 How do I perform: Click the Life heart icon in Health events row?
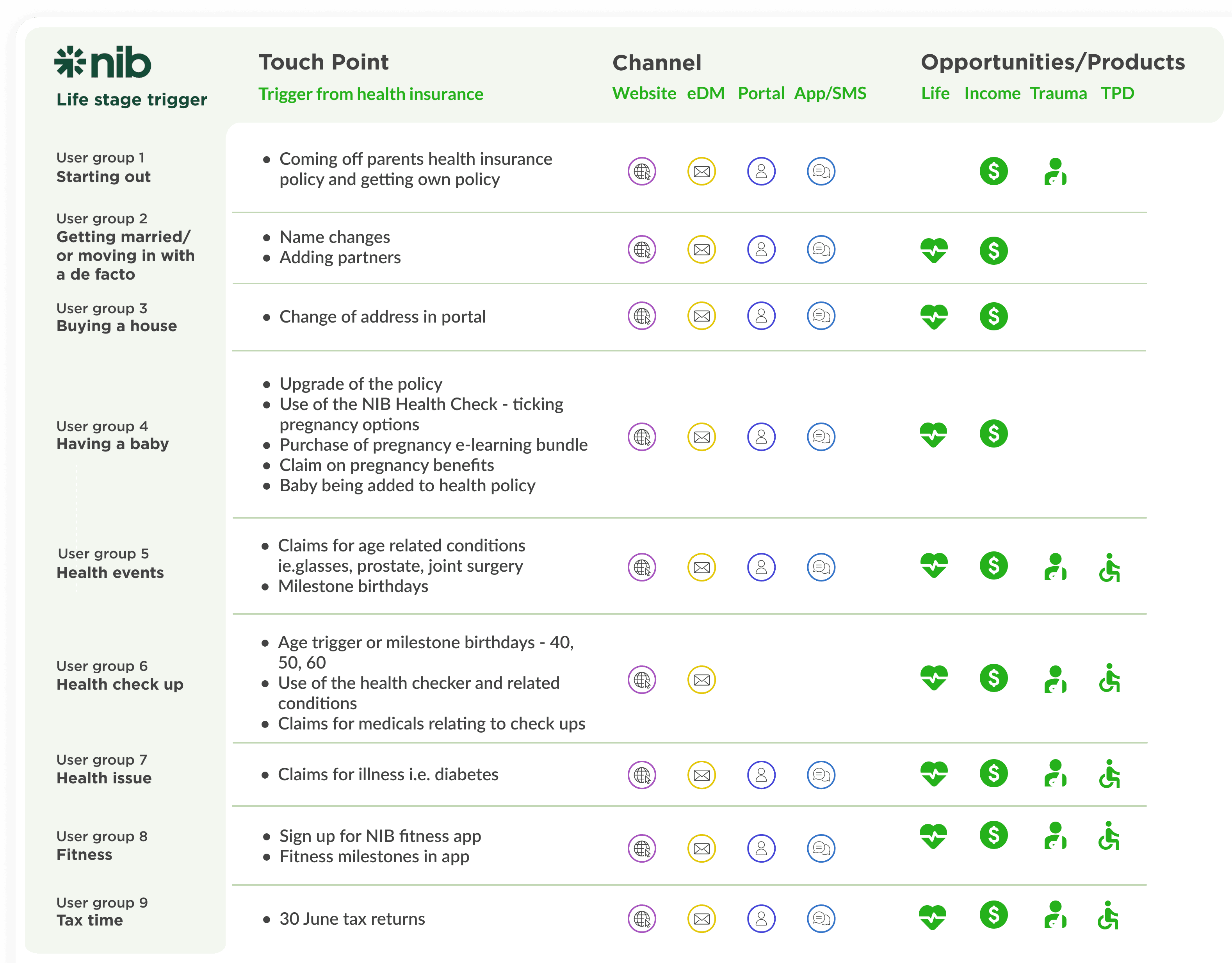point(934,565)
